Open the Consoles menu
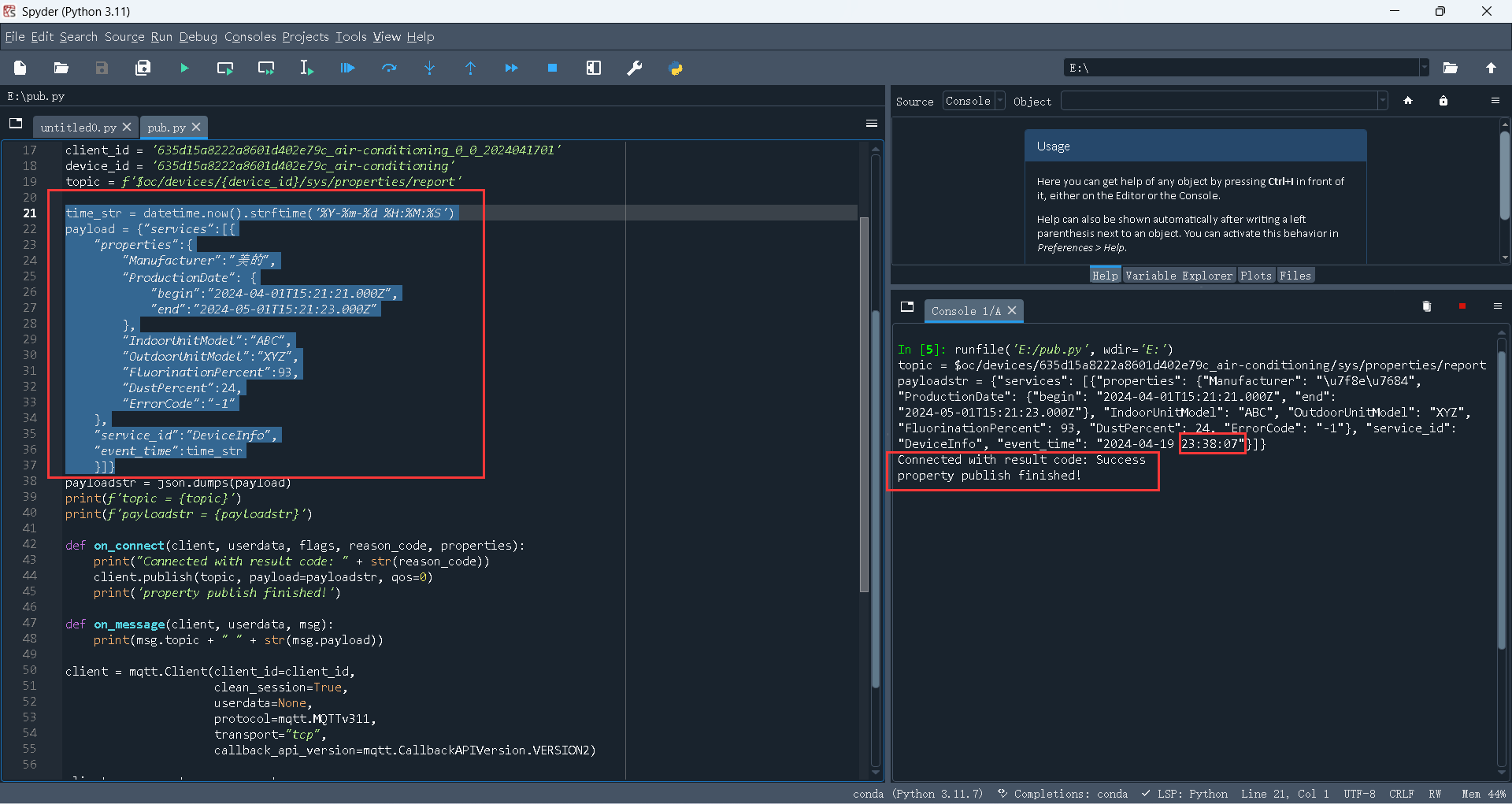This screenshot has height=804, width=1512. point(250,37)
